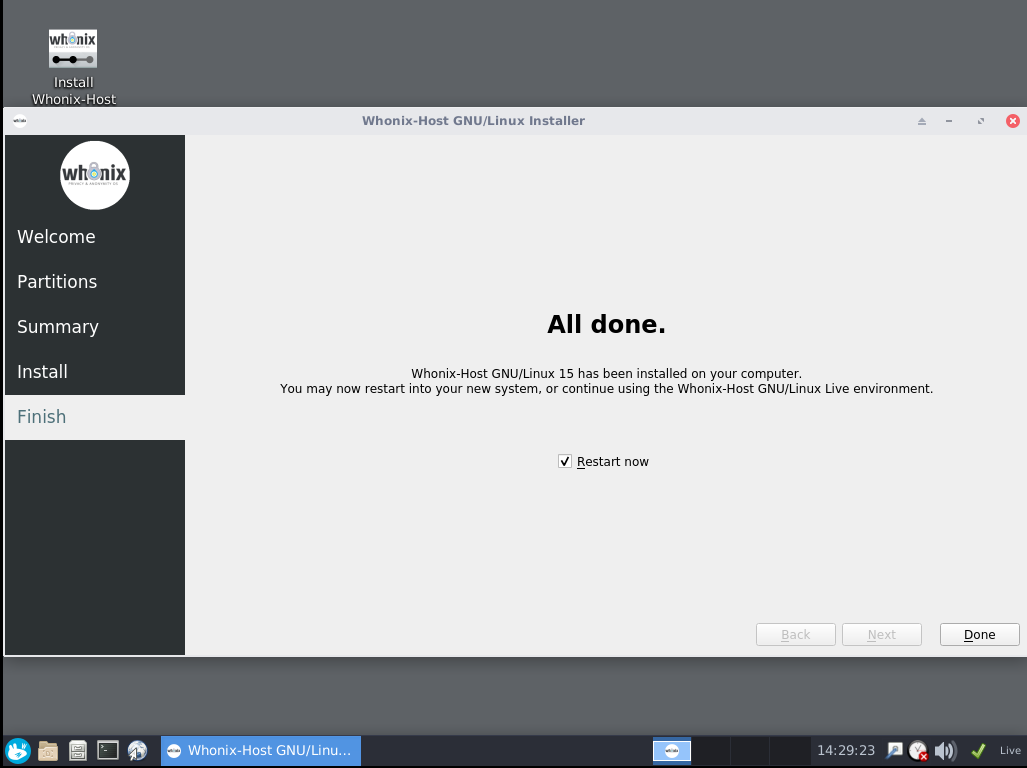
Task: Open the terminal emulator in taskbar
Action: pos(108,750)
